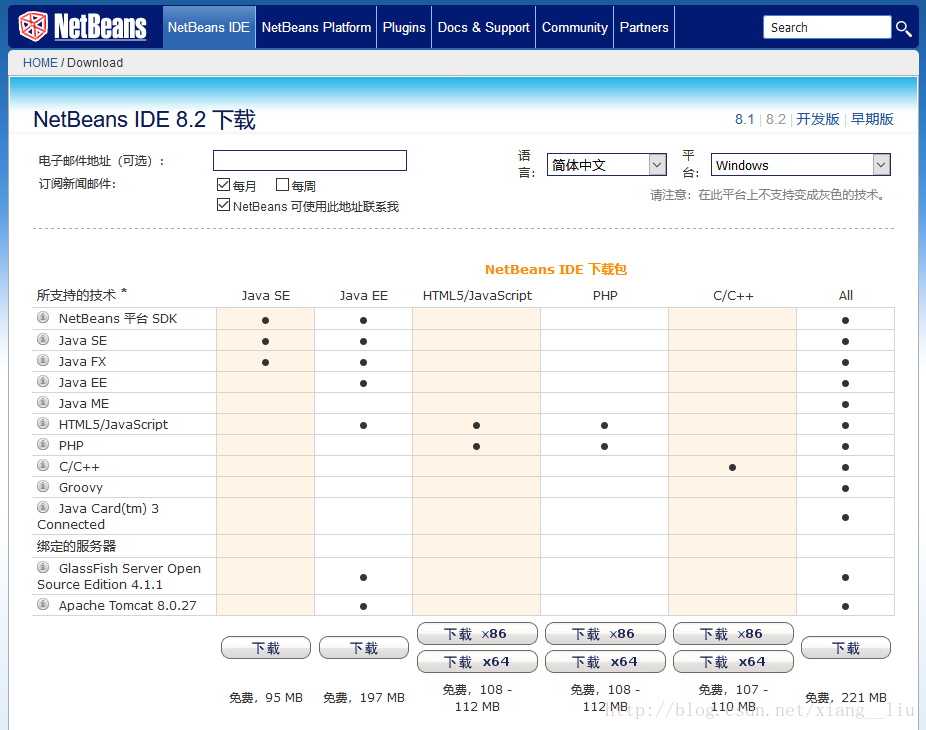The image size is (926, 730).
Task: Open info icon for HTML5/JavaScript row
Action: click(43, 423)
